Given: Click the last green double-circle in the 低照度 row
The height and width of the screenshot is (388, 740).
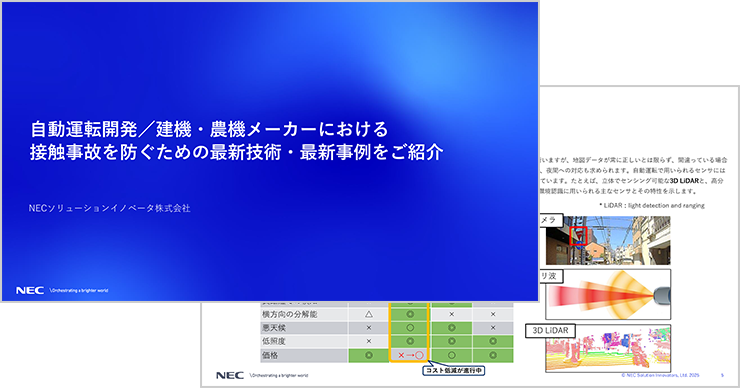Looking at the screenshot, I should (493, 341).
